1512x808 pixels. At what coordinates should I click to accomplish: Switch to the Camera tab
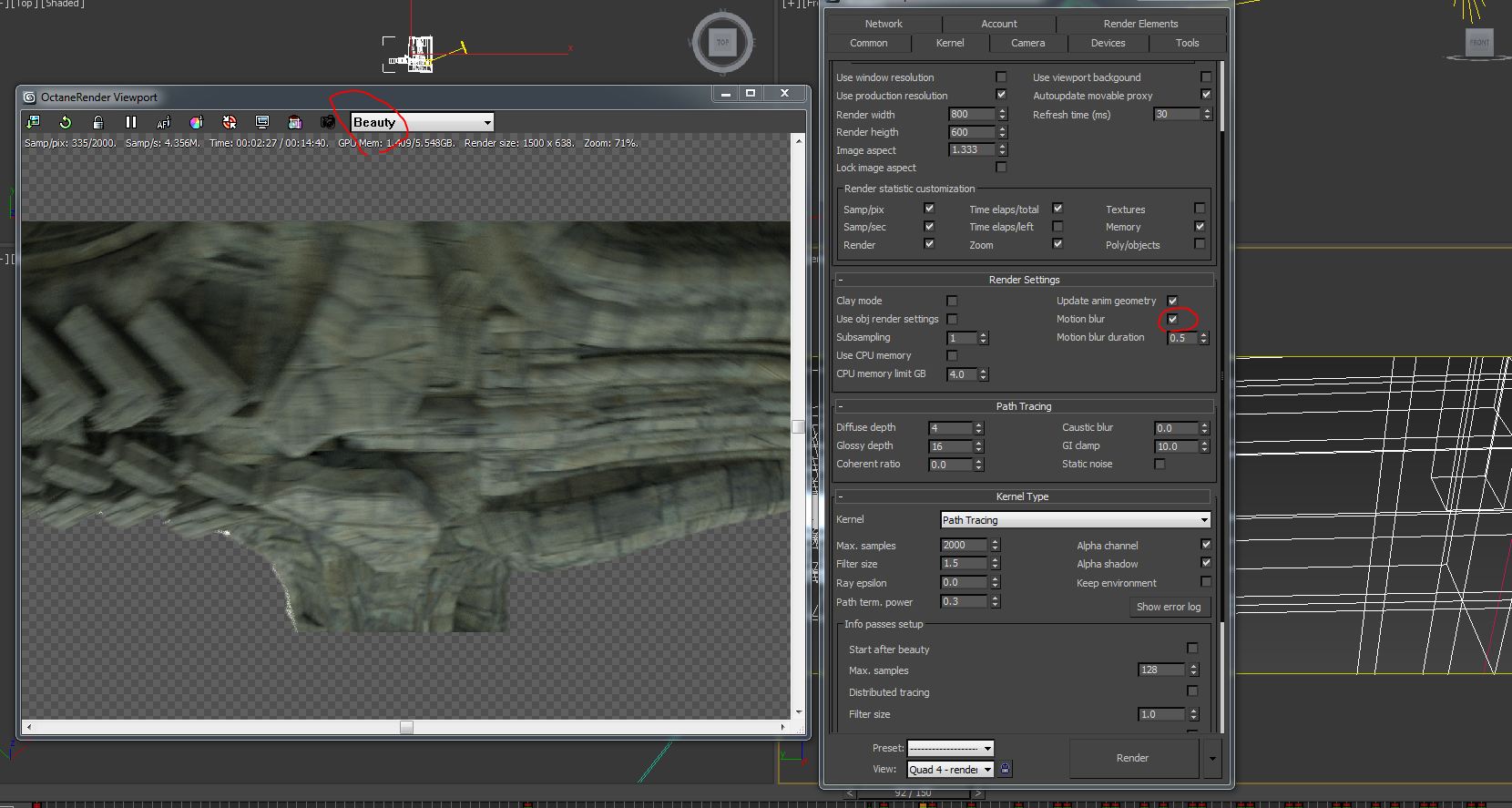tap(1027, 43)
